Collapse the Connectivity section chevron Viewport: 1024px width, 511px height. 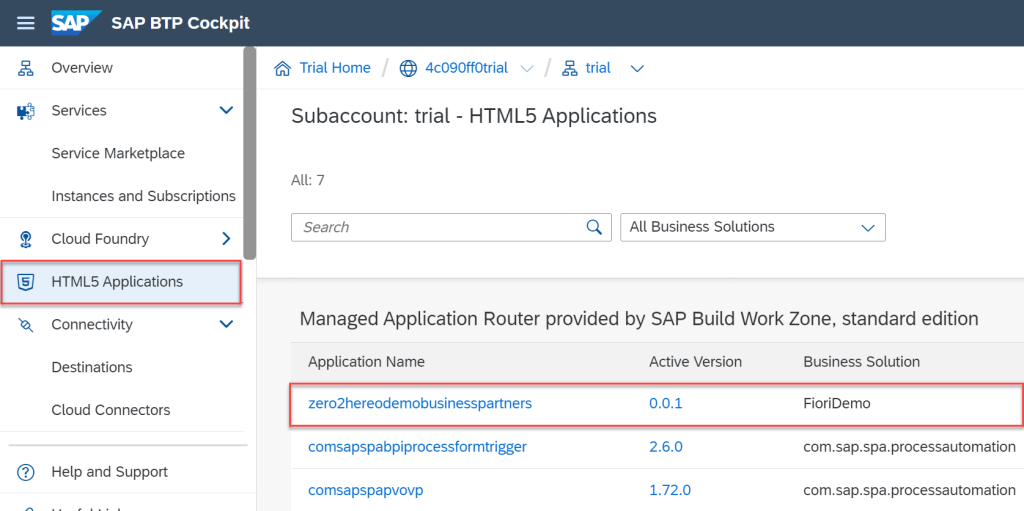226,325
